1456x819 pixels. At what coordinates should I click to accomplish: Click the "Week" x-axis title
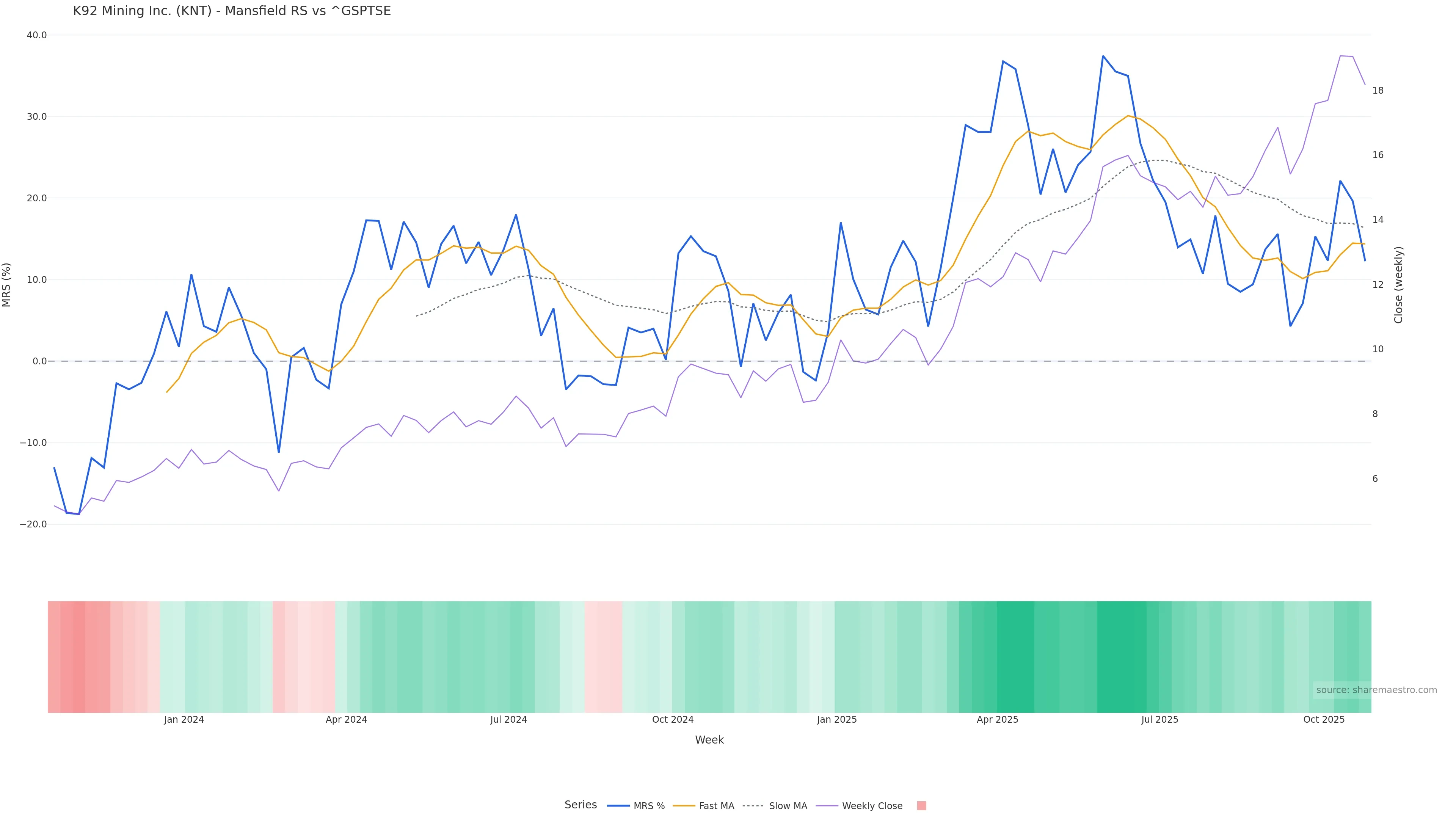click(x=709, y=740)
